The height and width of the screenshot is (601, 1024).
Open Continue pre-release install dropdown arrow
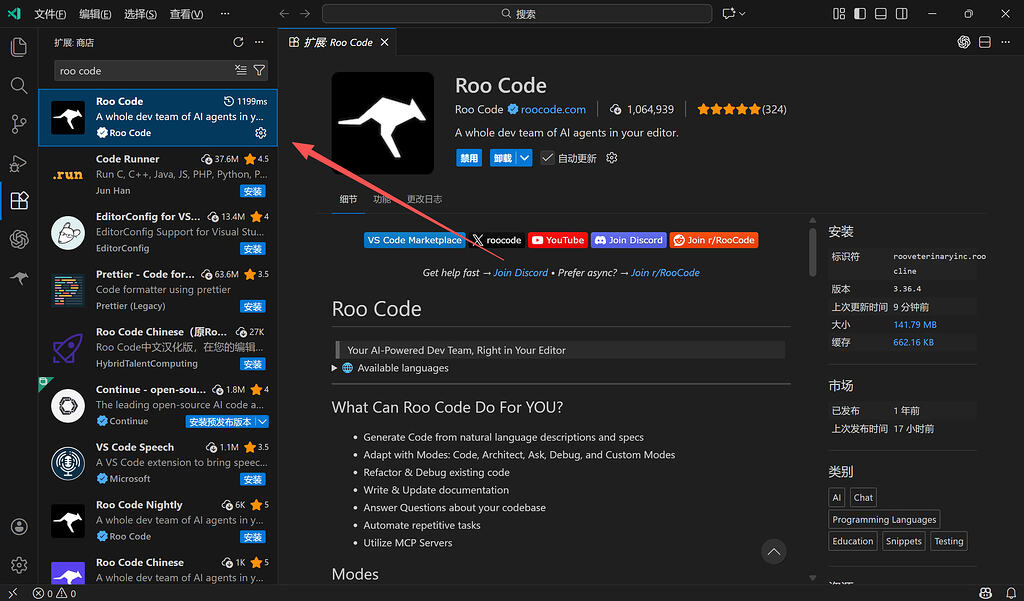(262, 422)
